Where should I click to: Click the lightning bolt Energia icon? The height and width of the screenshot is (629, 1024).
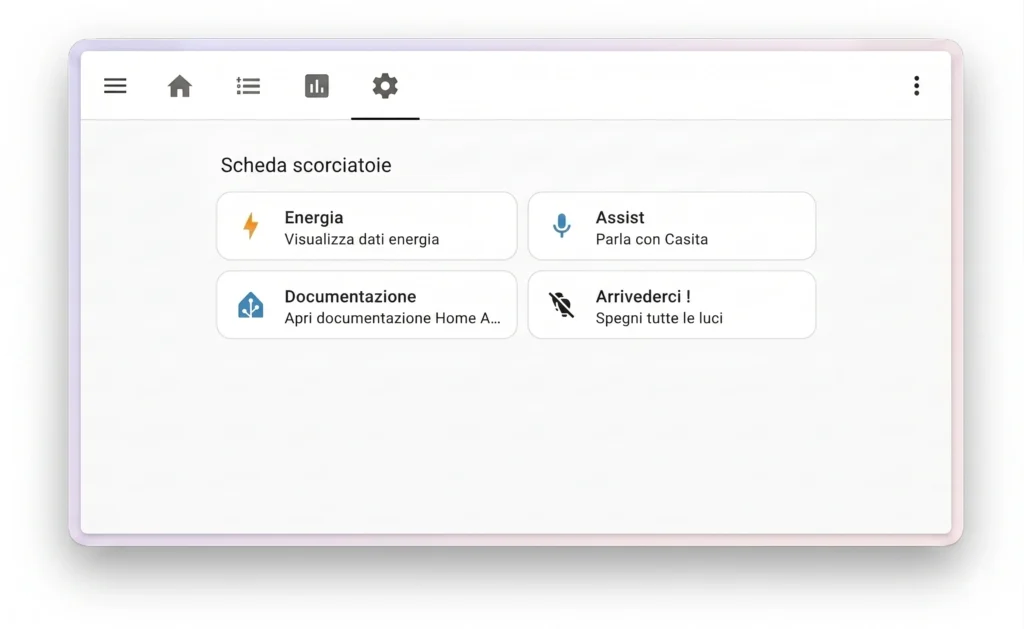pyautogui.click(x=251, y=226)
